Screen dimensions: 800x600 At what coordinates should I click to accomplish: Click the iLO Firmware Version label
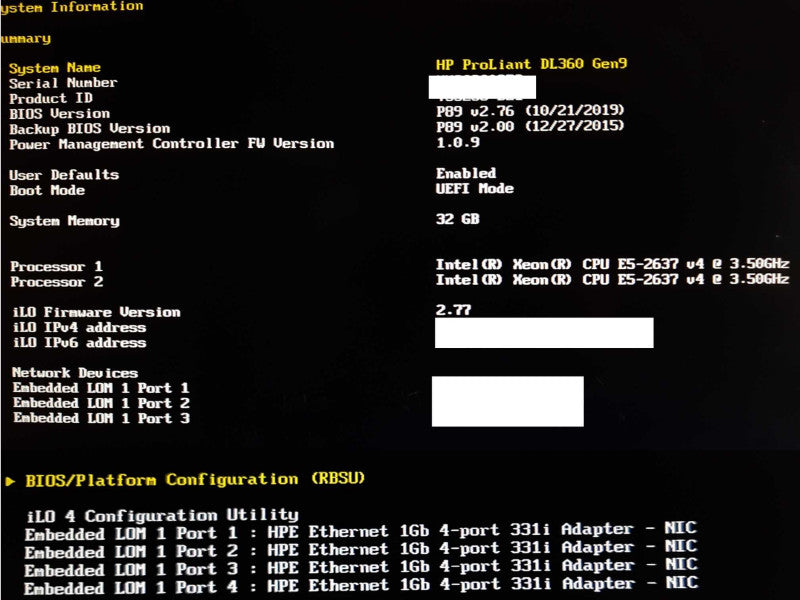(x=96, y=312)
